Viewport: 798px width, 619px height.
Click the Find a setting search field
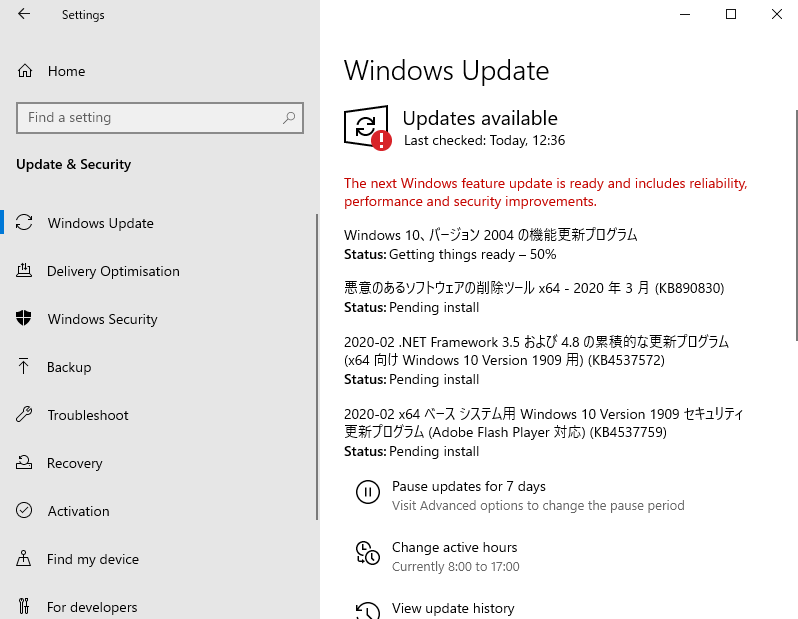160,118
